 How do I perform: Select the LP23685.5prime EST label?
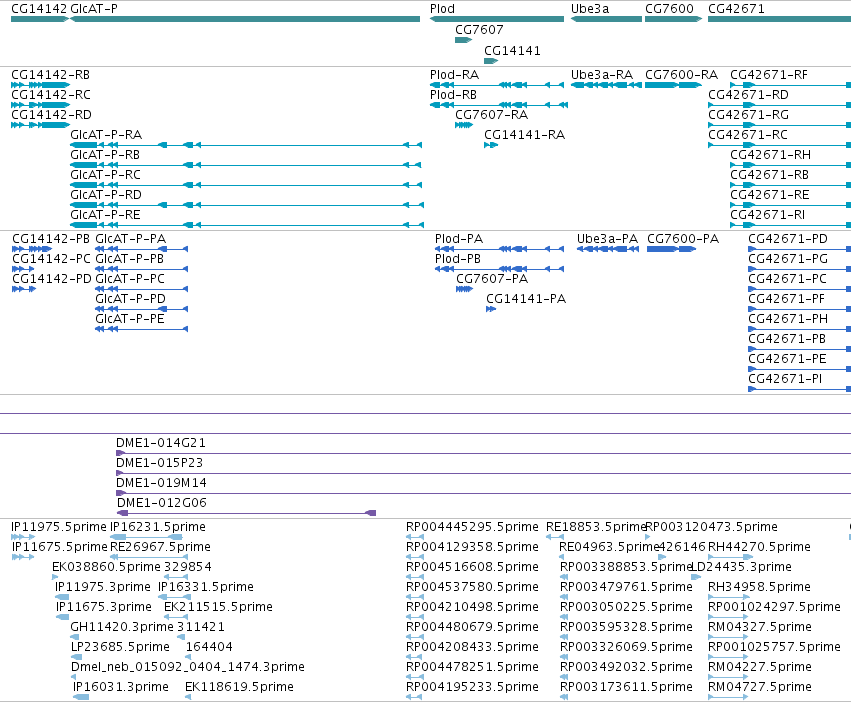click(120, 647)
